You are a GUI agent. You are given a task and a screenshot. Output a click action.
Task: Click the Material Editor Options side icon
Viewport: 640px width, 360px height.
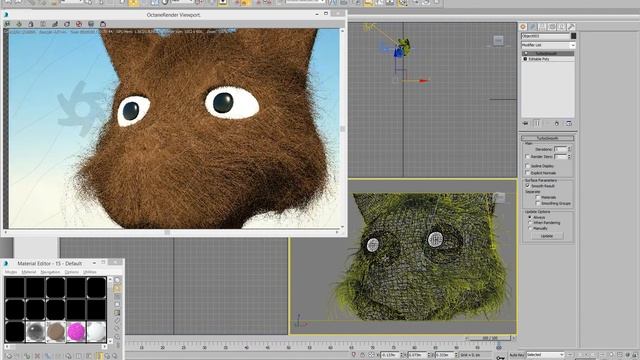point(118,329)
